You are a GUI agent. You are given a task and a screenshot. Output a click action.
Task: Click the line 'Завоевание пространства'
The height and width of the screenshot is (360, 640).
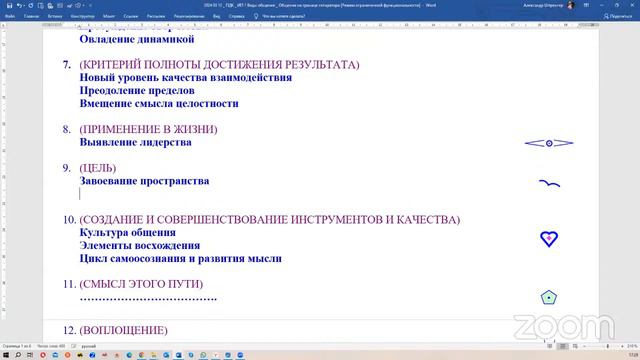[144, 181]
